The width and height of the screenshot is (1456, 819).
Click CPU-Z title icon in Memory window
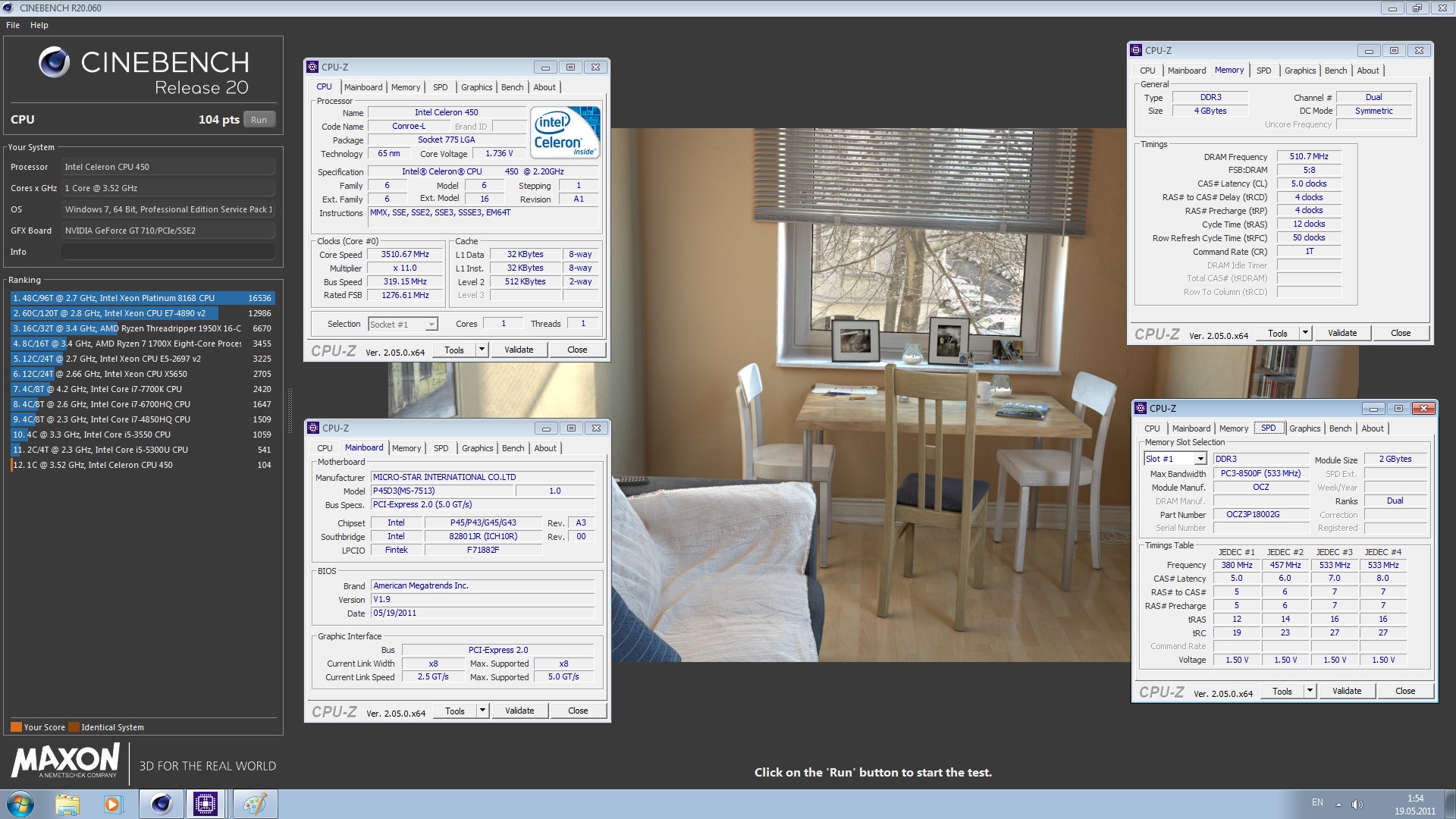coord(1136,50)
